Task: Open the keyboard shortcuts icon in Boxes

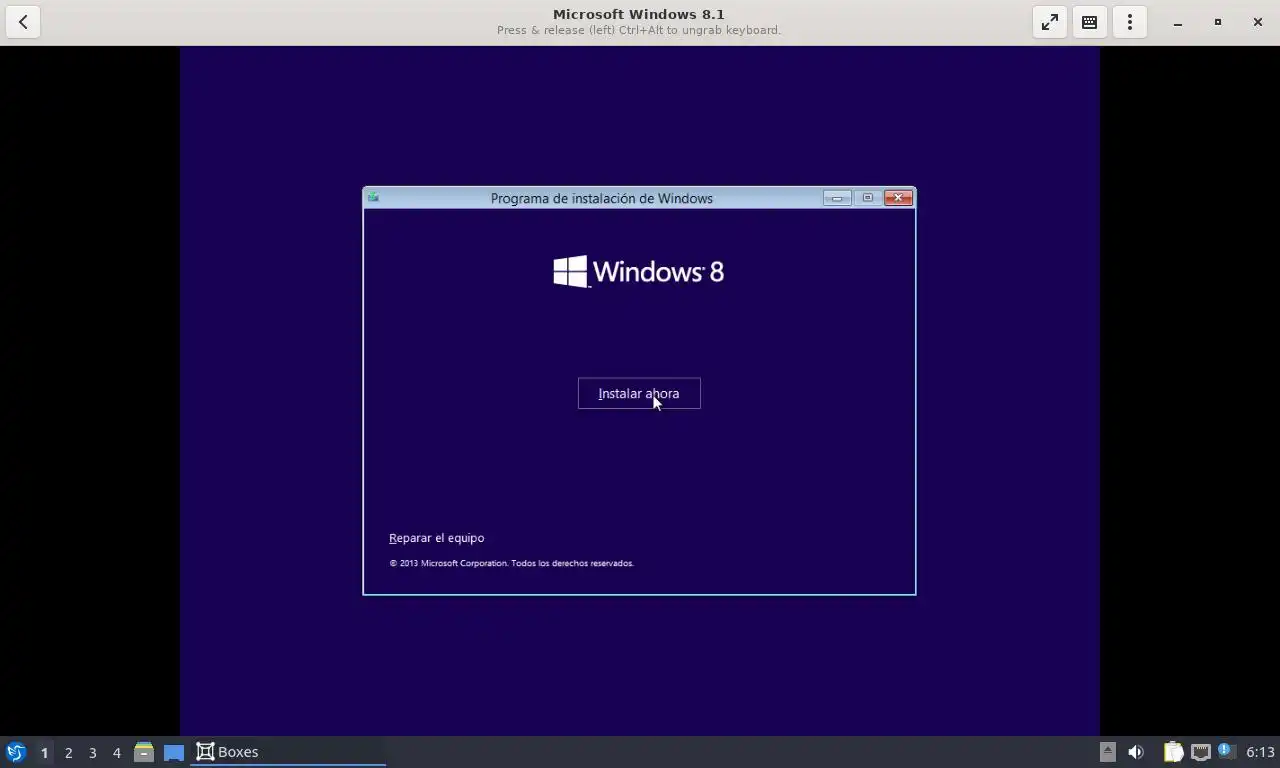Action: point(1090,22)
